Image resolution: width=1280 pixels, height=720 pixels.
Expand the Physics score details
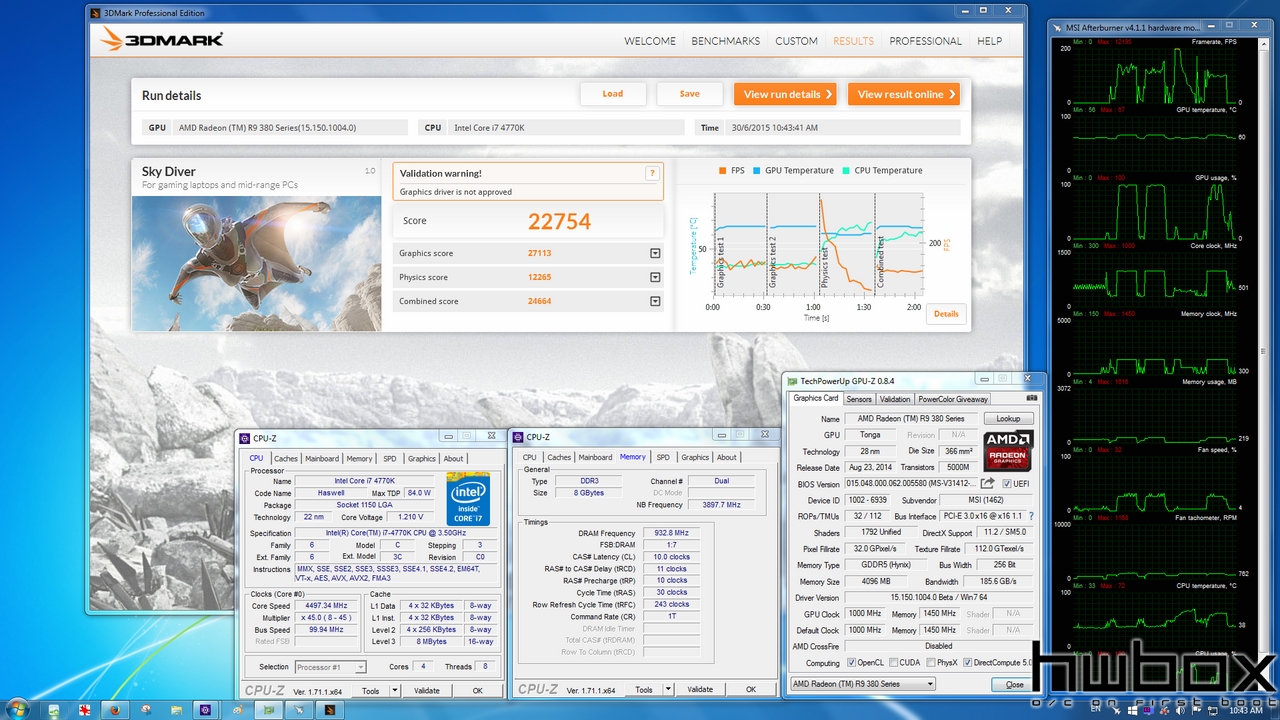click(655, 277)
